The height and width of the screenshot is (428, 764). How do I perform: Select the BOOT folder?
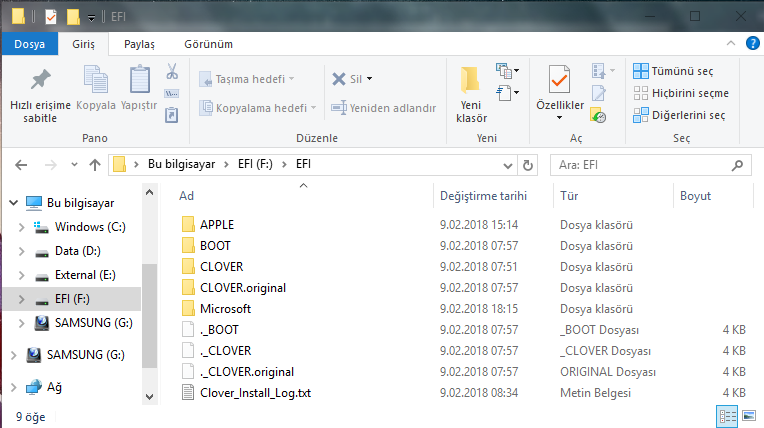coord(215,246)
